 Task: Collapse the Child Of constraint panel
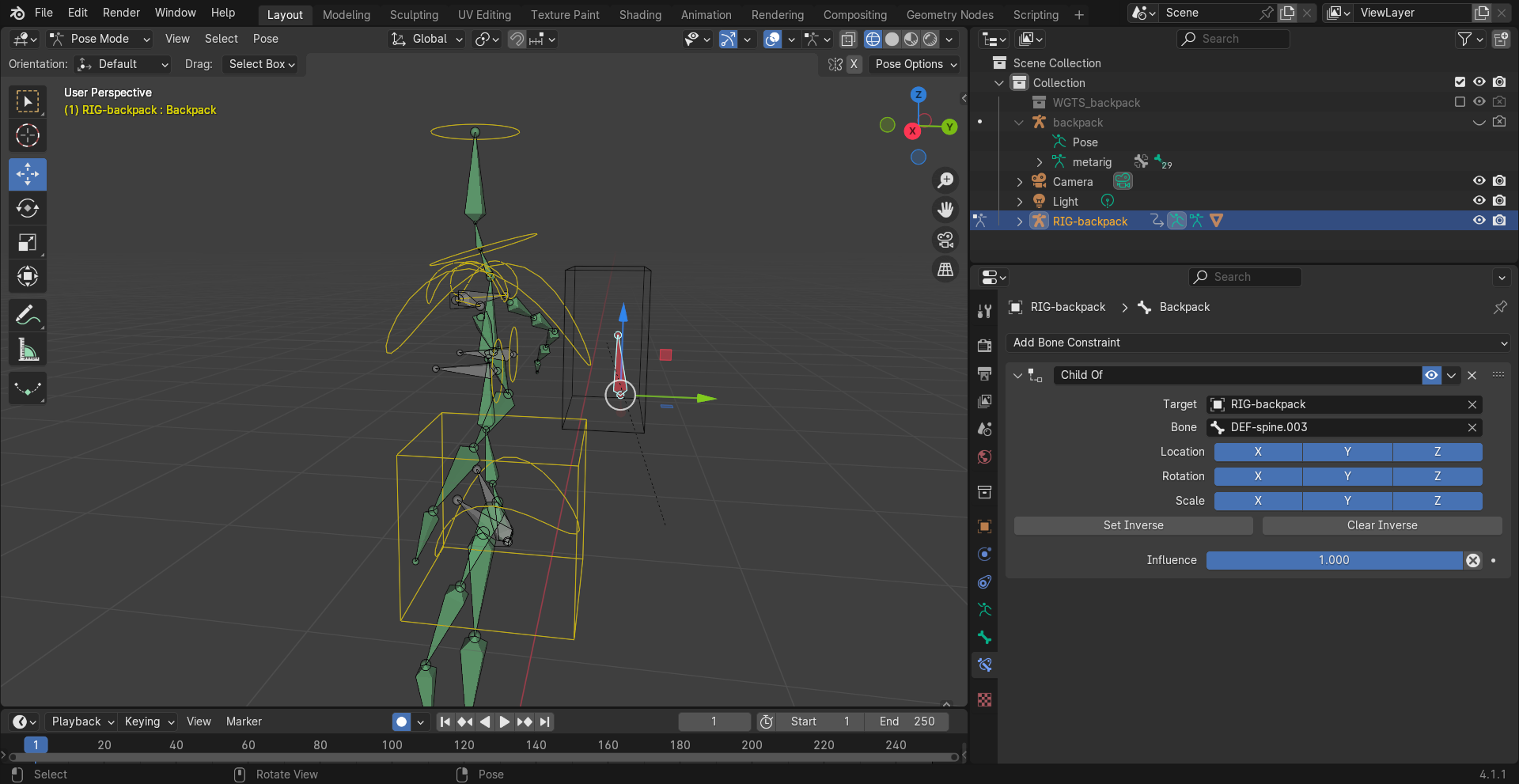pos(1018,376)
